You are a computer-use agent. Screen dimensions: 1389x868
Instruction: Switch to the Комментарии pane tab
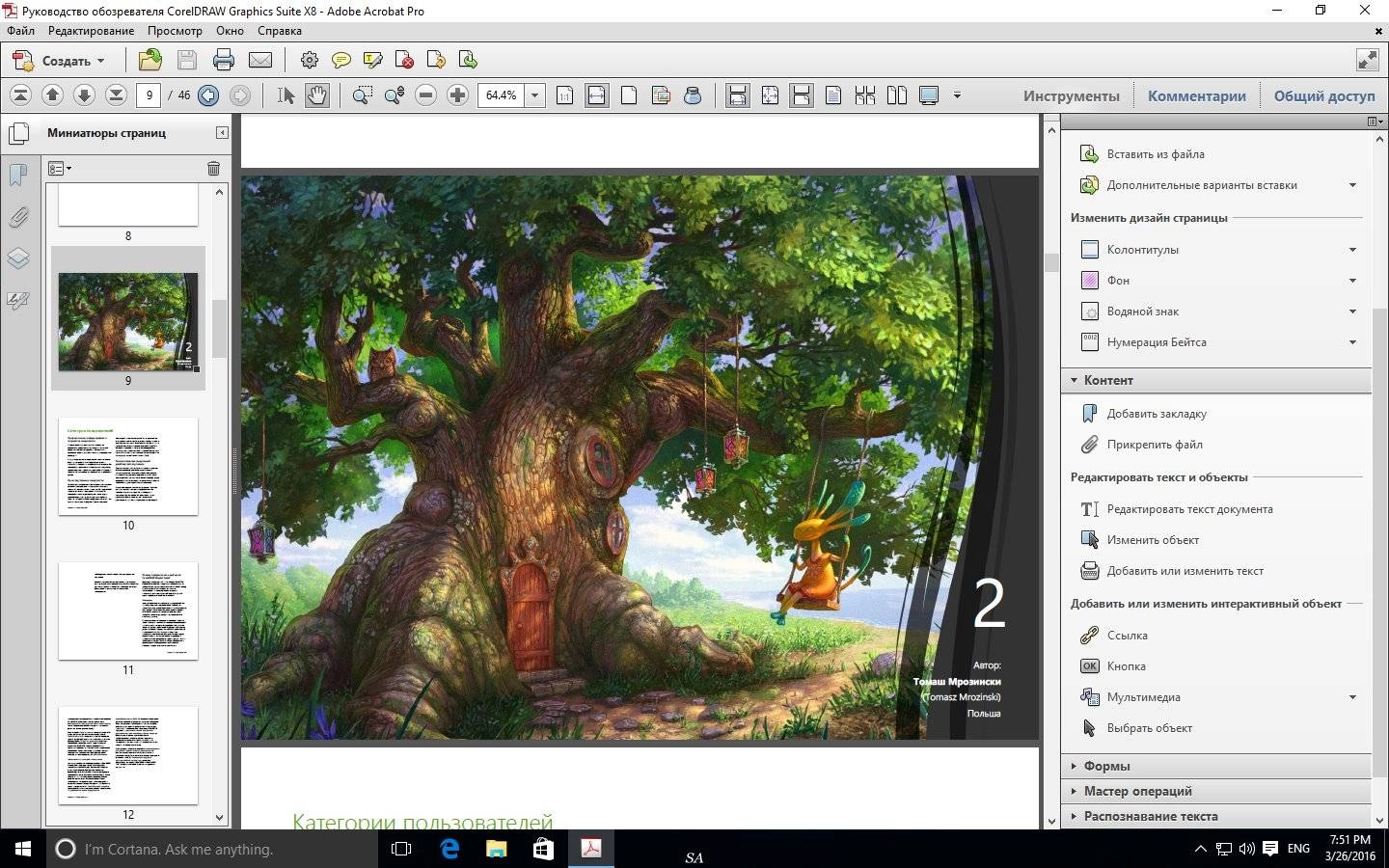1197,95
